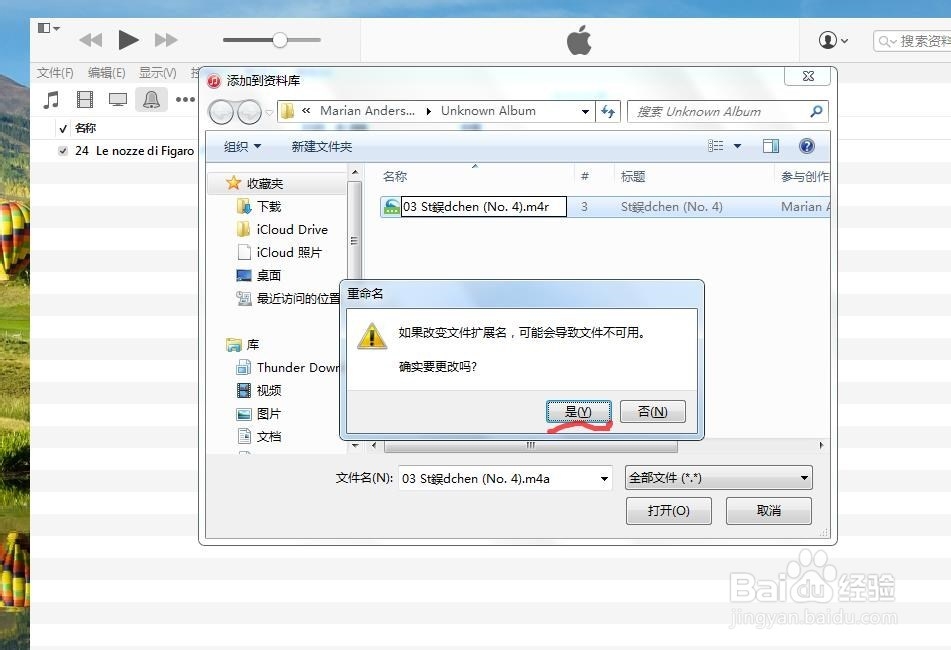Open the 组织 dropdown menu
The image size is (951, 650).
click(240, 146)
